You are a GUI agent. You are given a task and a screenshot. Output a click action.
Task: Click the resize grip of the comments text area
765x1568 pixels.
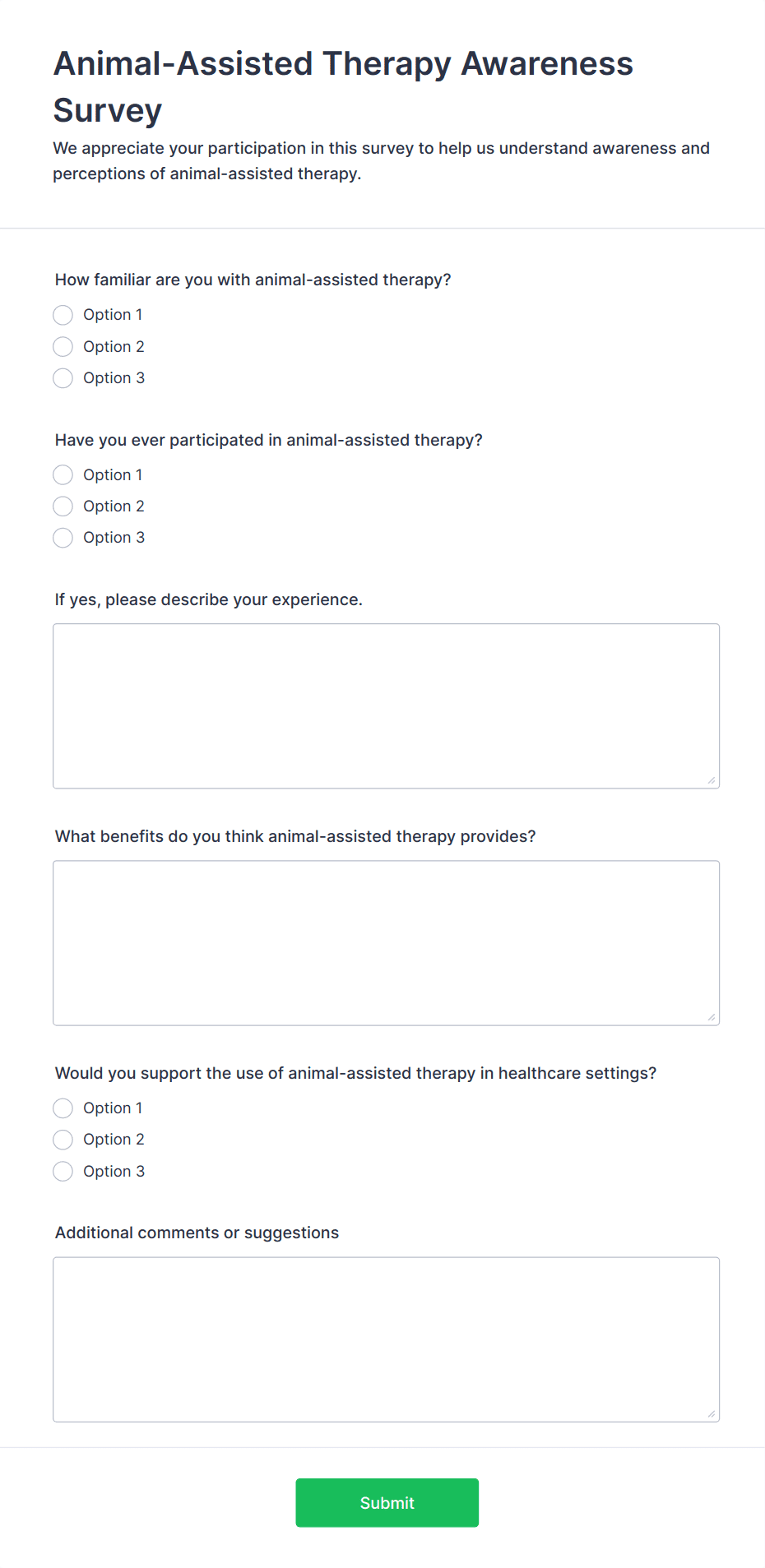click(711, 1412)
